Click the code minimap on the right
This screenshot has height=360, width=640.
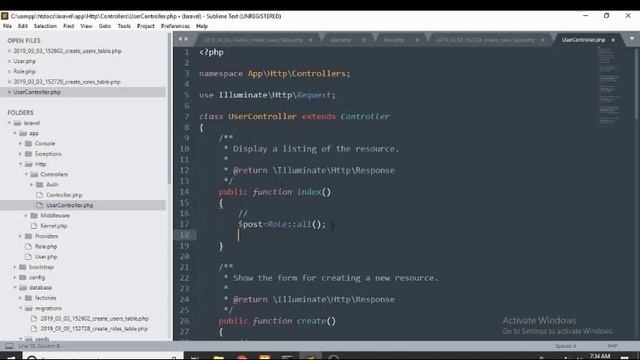coord(609,86)
